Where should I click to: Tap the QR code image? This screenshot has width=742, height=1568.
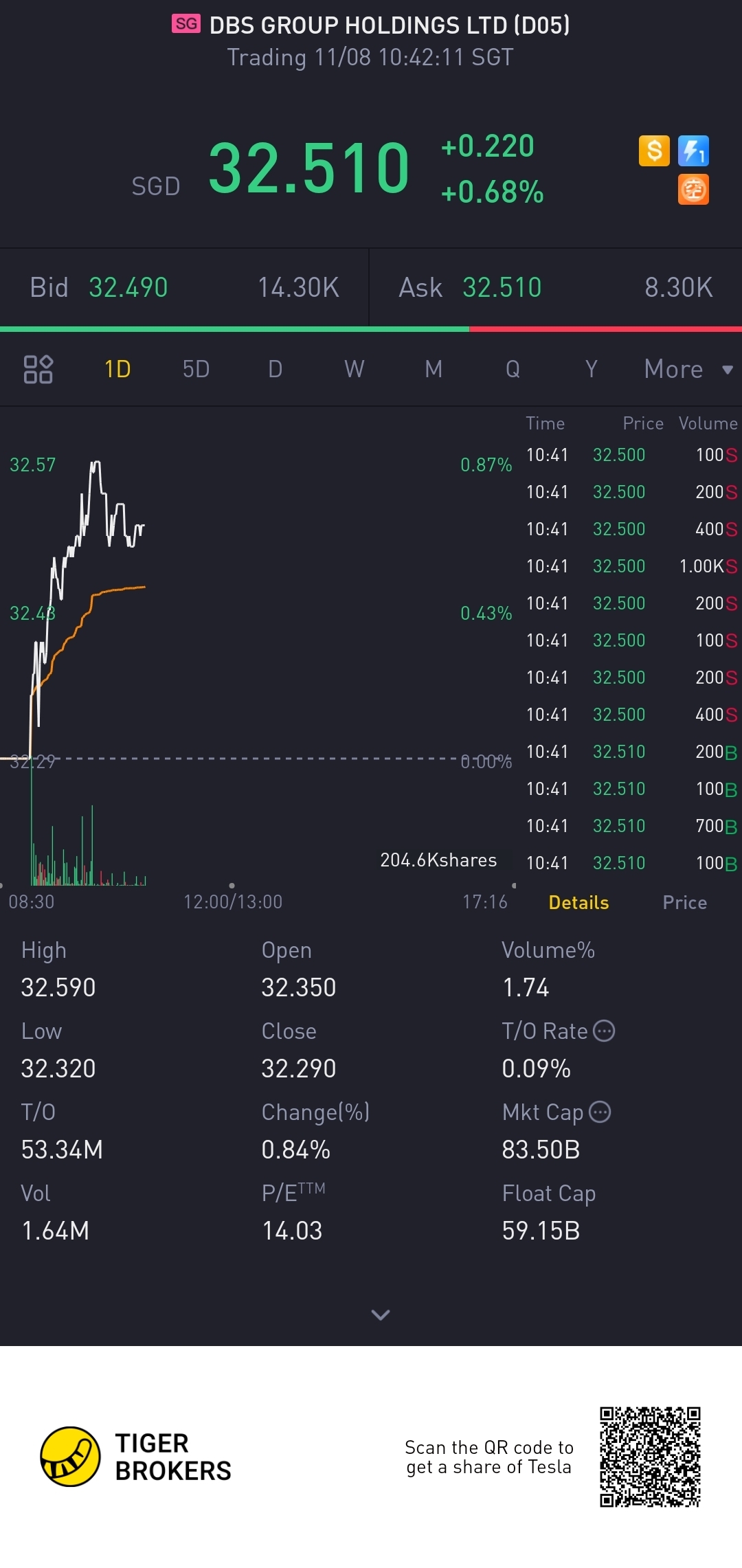(650, 1457)
